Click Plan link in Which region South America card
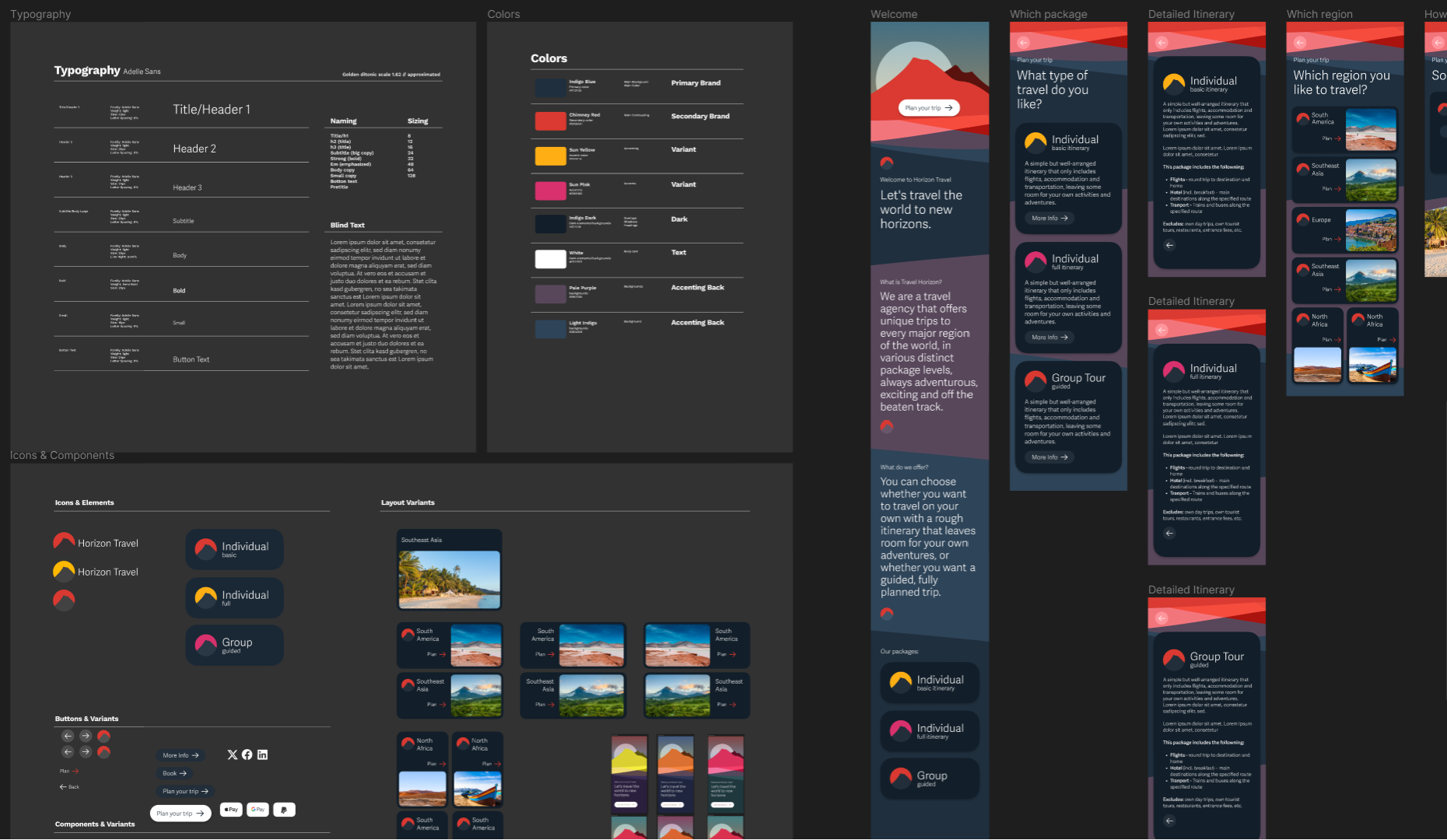 1332,138
